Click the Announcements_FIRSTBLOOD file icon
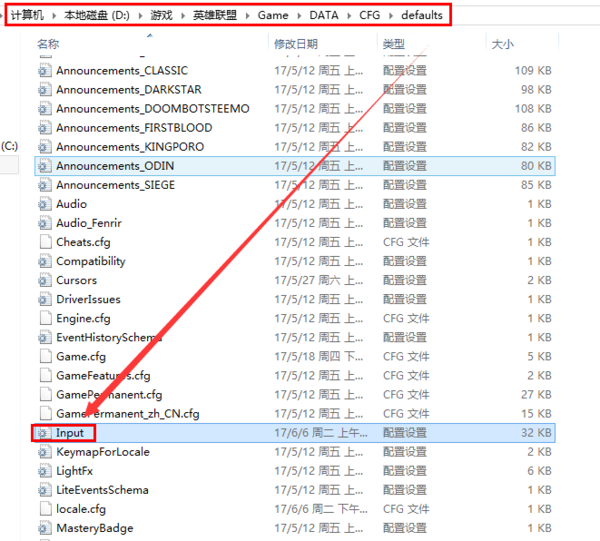 [x=45, y=128]
